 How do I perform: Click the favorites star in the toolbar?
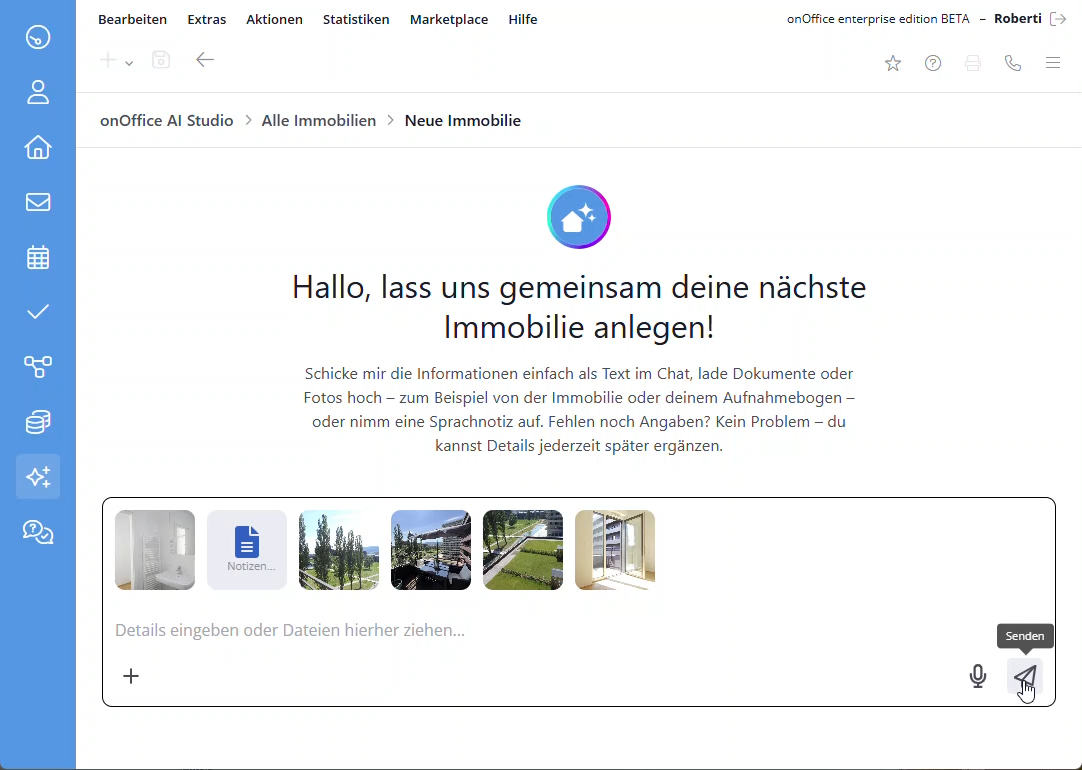tap(893, 63)
